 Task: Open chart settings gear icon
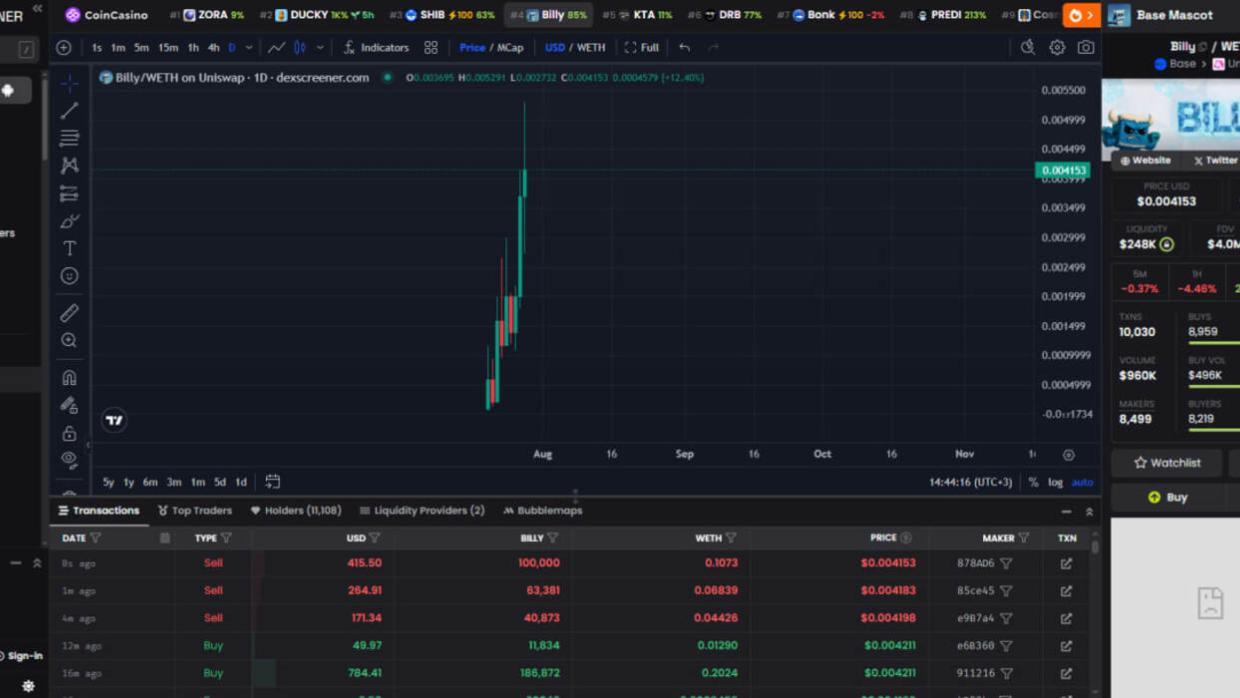pyautogui.click(x=1057, y=47)
